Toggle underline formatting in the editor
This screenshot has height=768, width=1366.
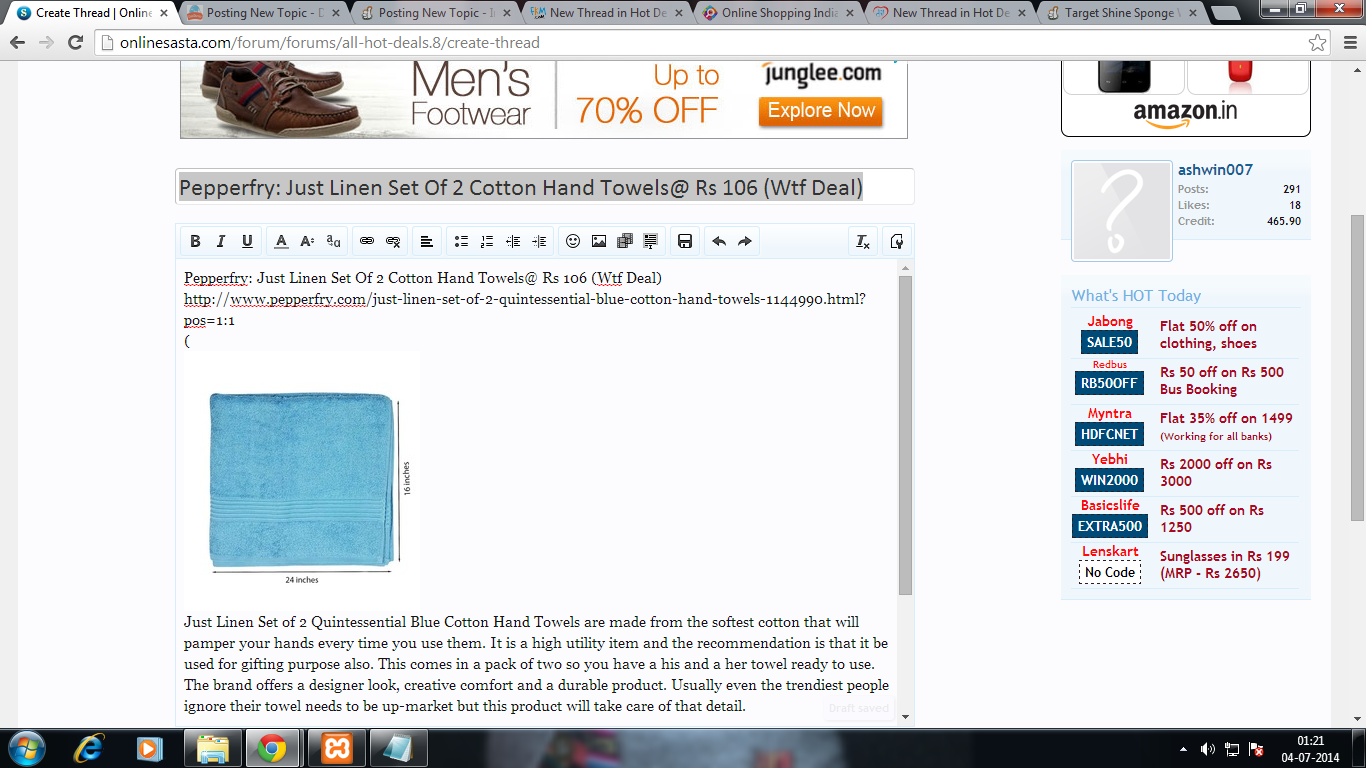[247, 241]
